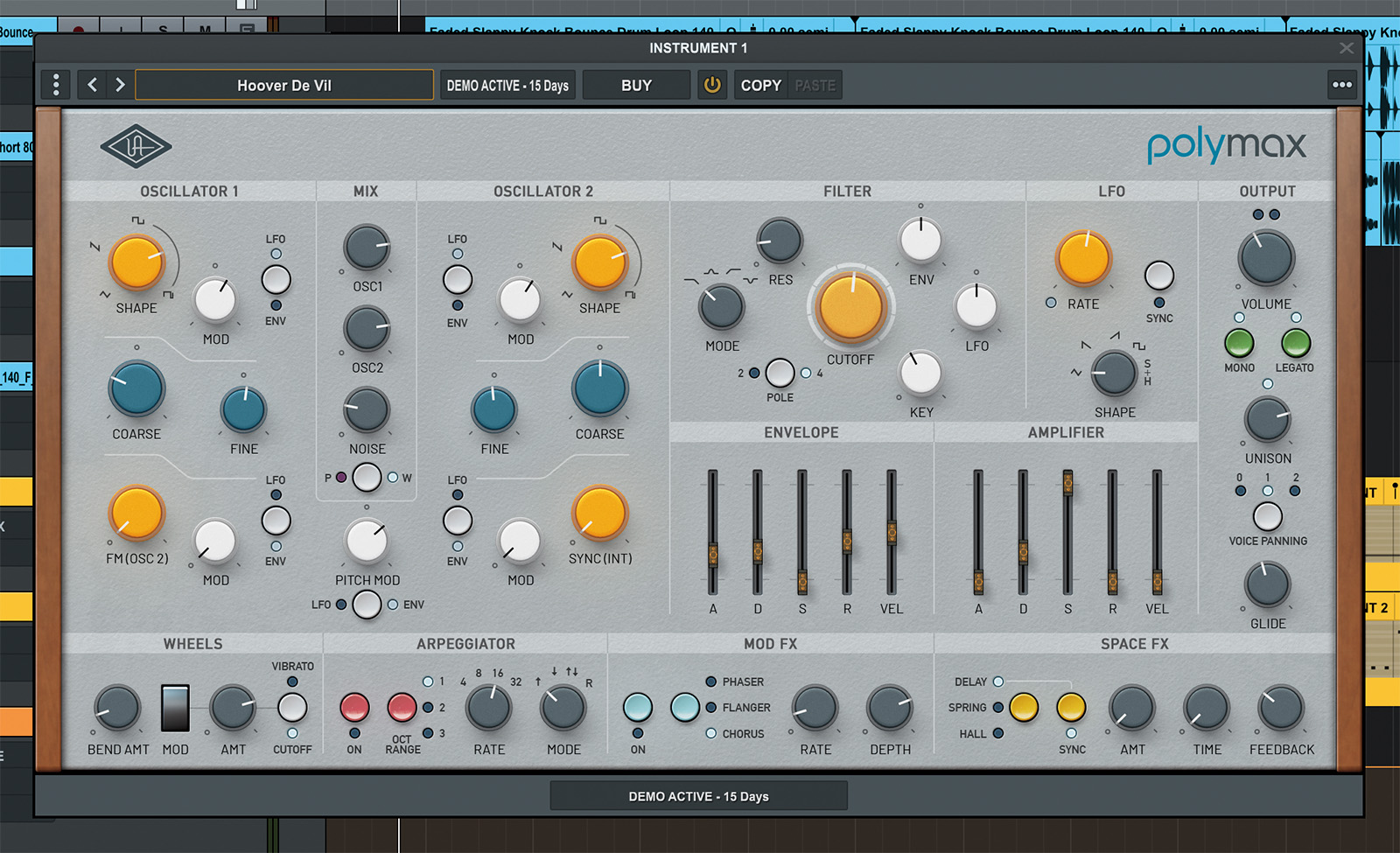This screenshot has height=853, width=1400.
Task: Click Oscillator 1 COARSE tuning knob
Action: click(x=136, y=389)
